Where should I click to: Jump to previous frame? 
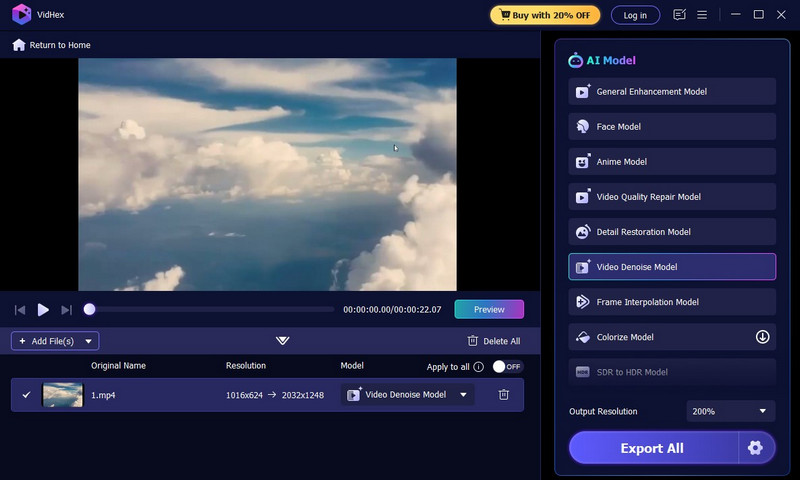click(x=20, y=310)
